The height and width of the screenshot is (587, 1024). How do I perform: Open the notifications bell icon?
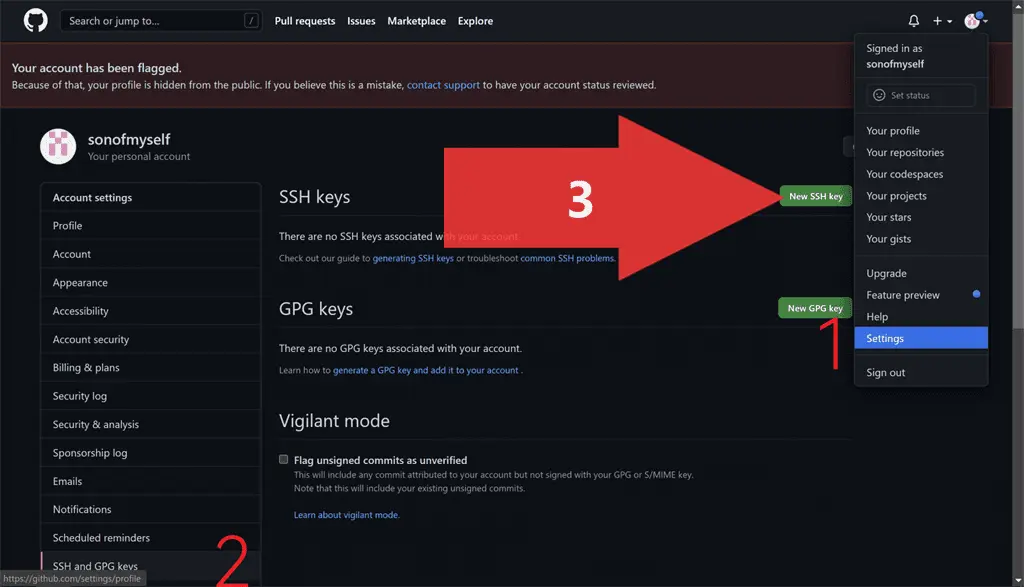coord(913,21)
